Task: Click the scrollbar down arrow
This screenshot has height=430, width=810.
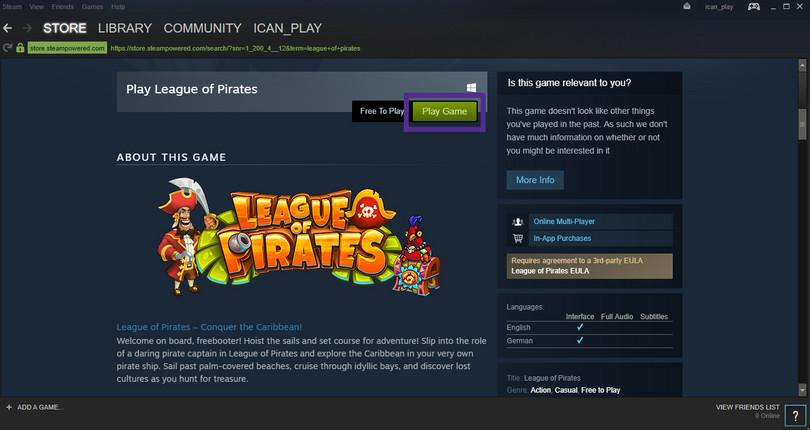Action: click(802, 390)
